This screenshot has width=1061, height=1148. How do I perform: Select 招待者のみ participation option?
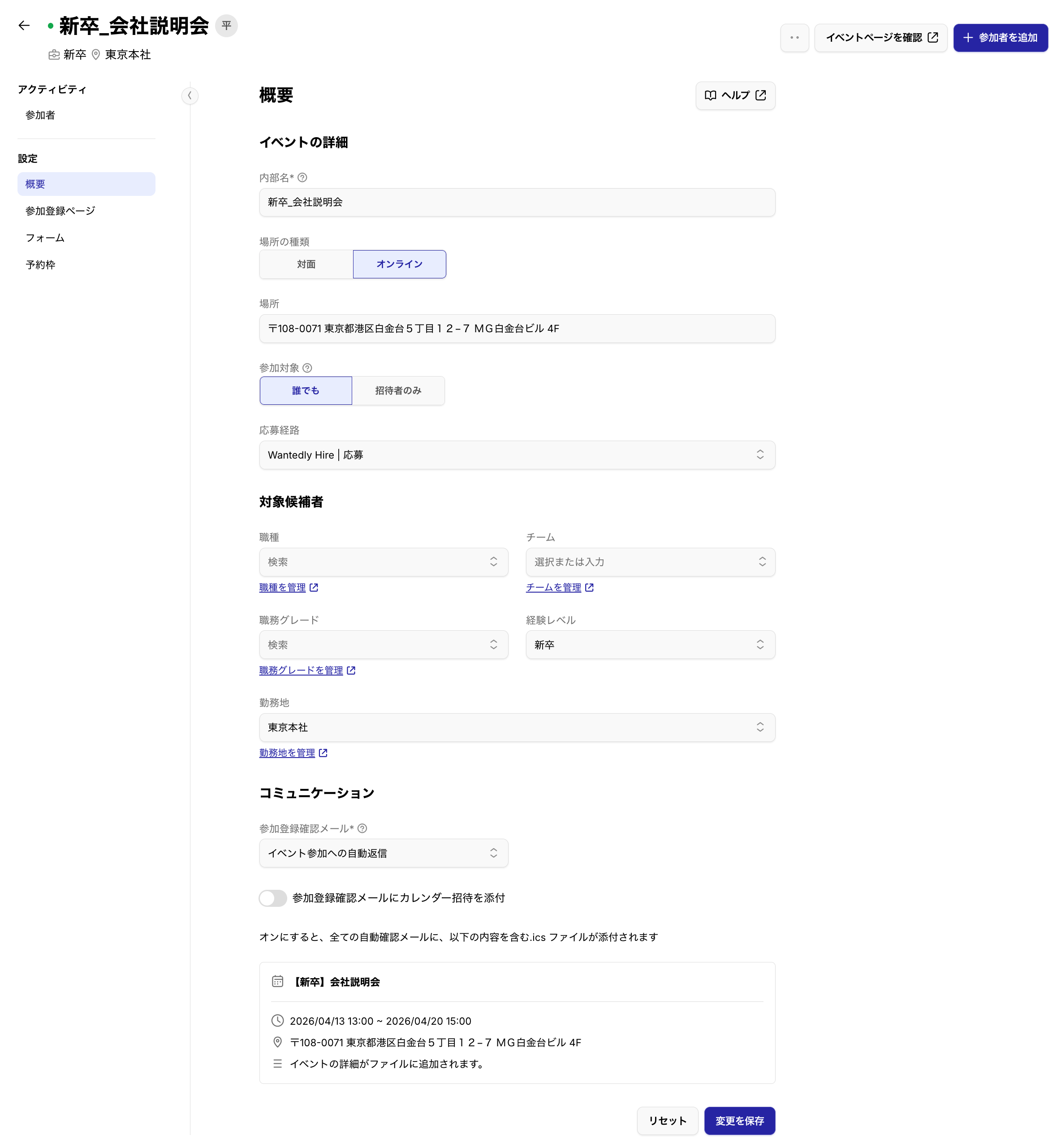398,390
